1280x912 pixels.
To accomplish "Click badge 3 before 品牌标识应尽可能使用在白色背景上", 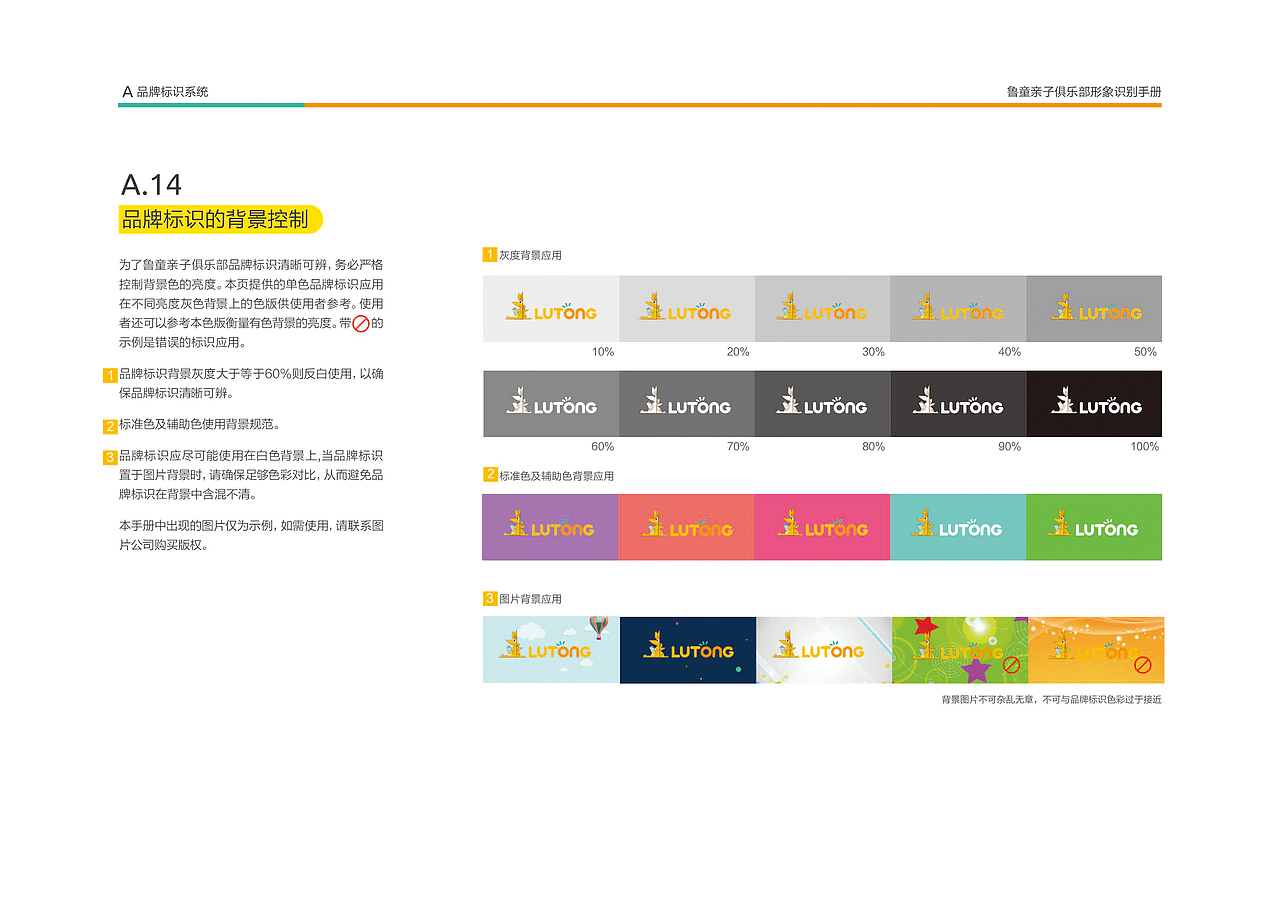I will pos(110,458).
